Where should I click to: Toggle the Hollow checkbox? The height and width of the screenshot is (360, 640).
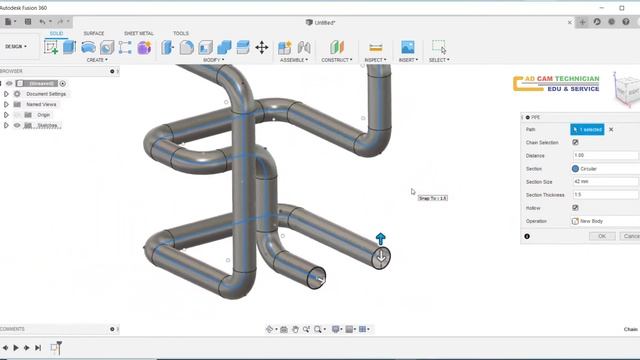575,208
